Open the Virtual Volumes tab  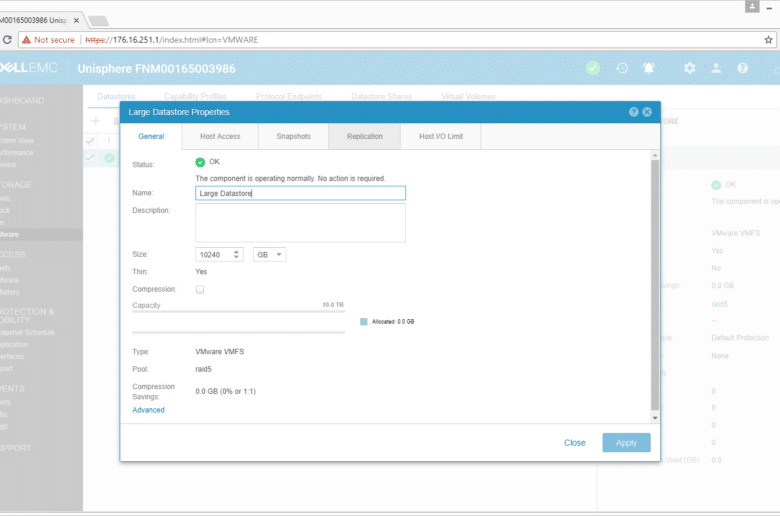coord(468,97)
